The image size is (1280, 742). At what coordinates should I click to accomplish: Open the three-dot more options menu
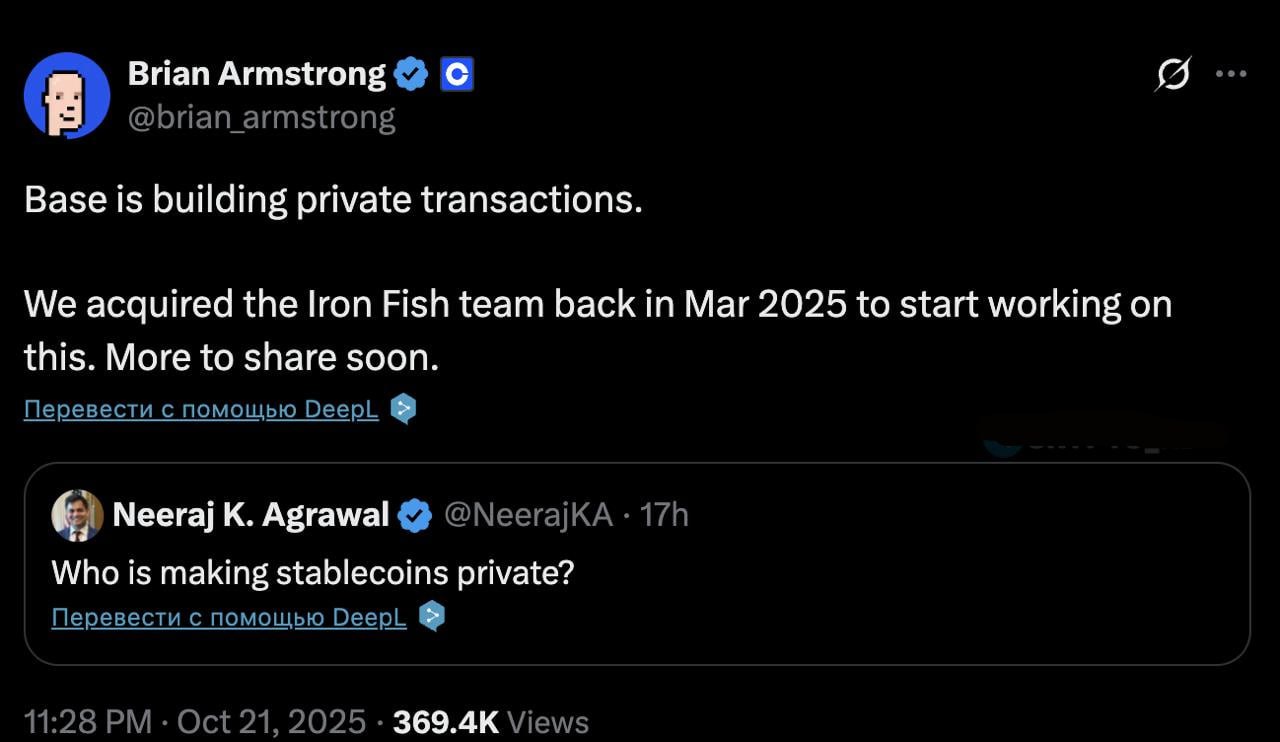click(1230, 73)
